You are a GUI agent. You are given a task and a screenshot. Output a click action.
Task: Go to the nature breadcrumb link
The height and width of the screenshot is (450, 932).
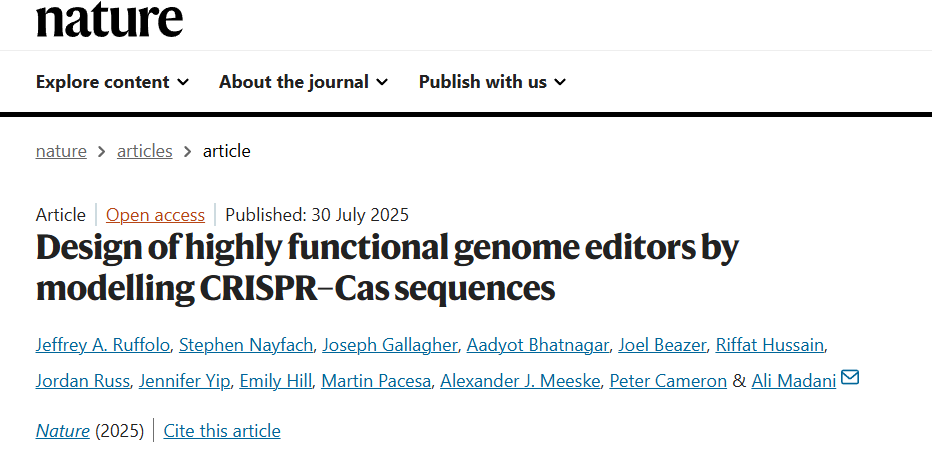[x=61, y=151]
